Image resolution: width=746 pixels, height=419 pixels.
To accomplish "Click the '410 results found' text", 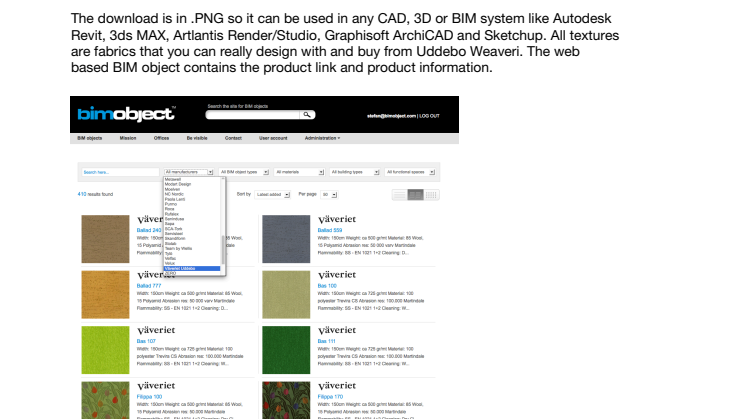I will [95, 194].
